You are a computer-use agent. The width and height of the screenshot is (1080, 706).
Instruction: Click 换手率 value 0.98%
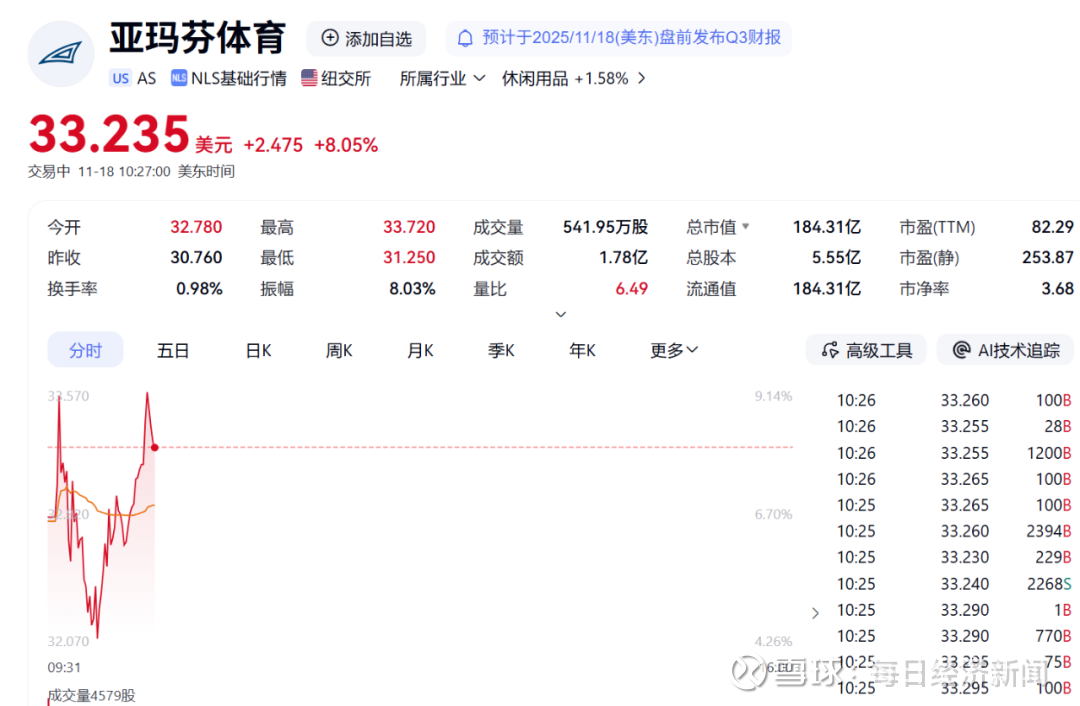[x=199, y=289]
